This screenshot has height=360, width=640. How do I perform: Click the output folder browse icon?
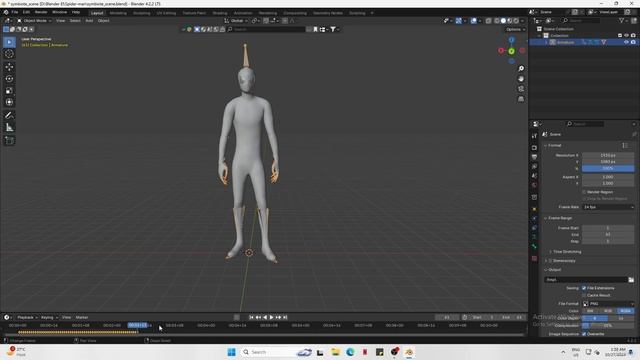tap(631, 280)
